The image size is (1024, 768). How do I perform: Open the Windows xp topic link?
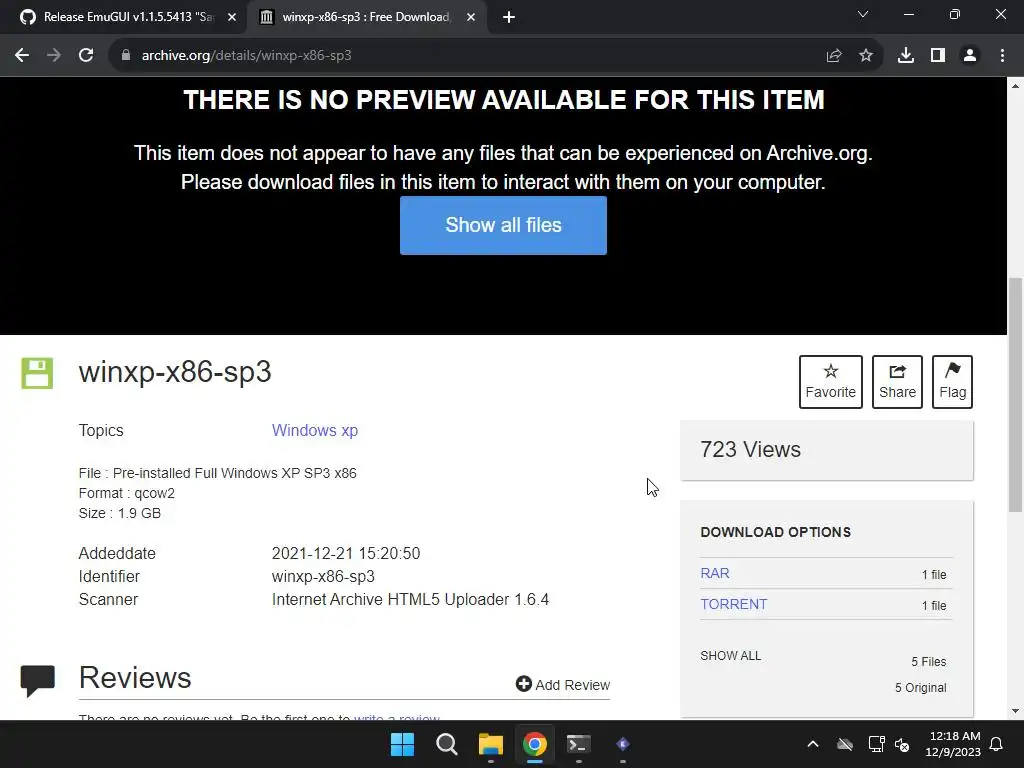(315, 430)
